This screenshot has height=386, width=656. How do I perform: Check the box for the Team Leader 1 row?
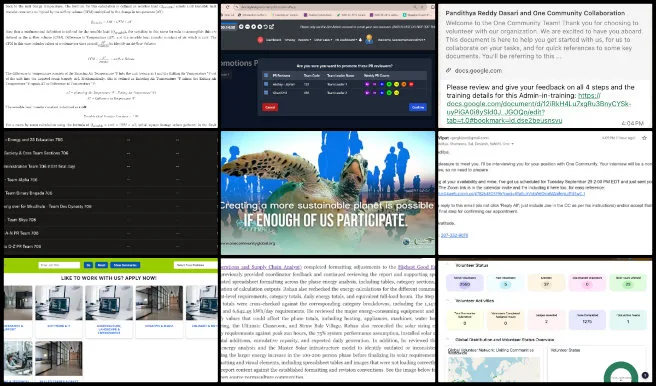[x=266, y=84]
